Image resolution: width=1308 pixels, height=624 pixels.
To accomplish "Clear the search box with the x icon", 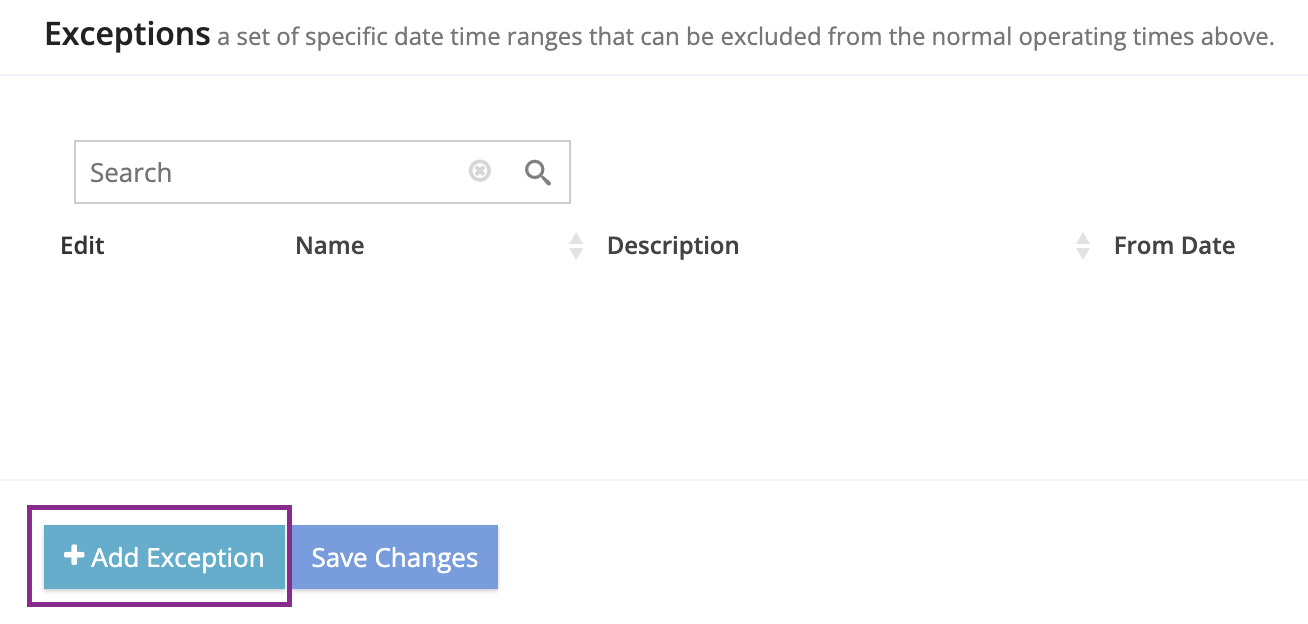I will (x=480, y=172).
